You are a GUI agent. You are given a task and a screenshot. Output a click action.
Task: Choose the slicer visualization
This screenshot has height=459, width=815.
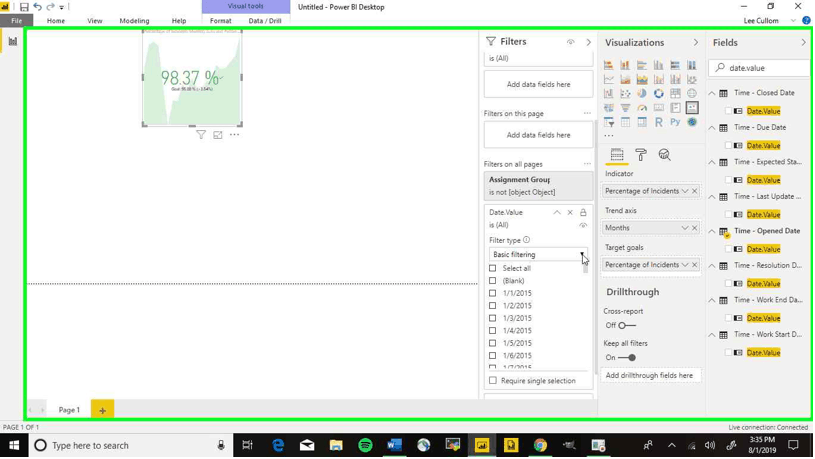tap(609, 122)
